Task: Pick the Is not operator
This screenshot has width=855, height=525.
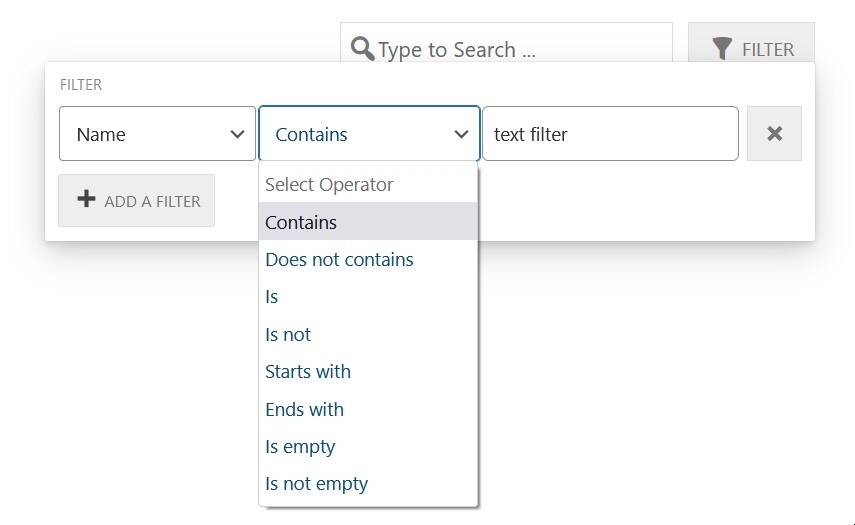Action: 368,334
